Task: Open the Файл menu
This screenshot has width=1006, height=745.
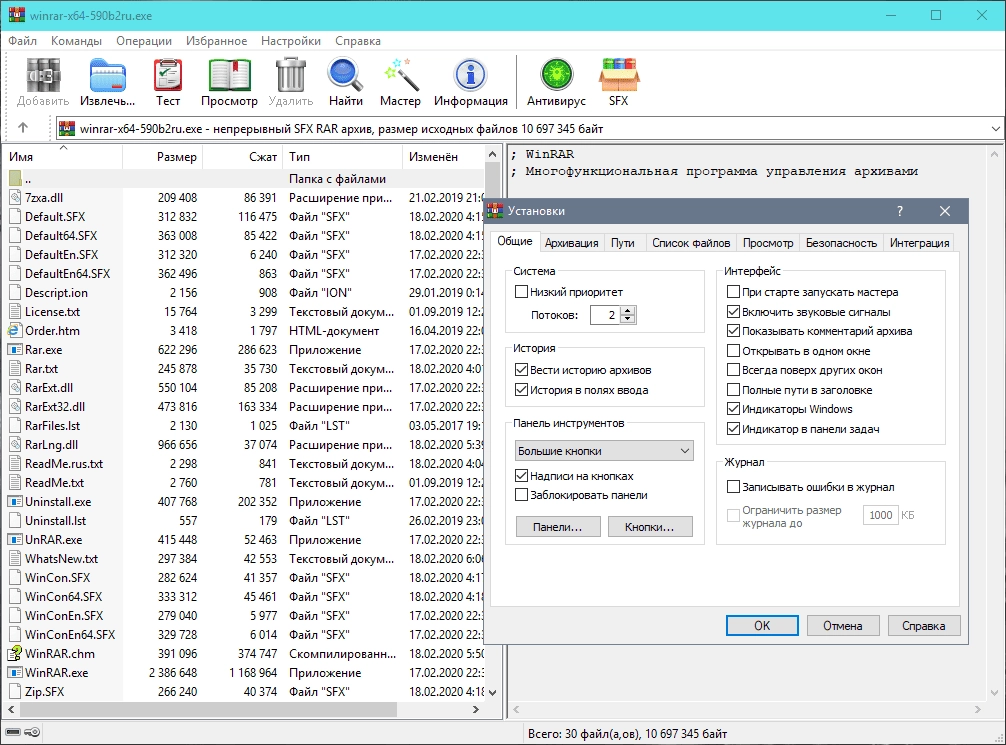Action: coord(22,41)
